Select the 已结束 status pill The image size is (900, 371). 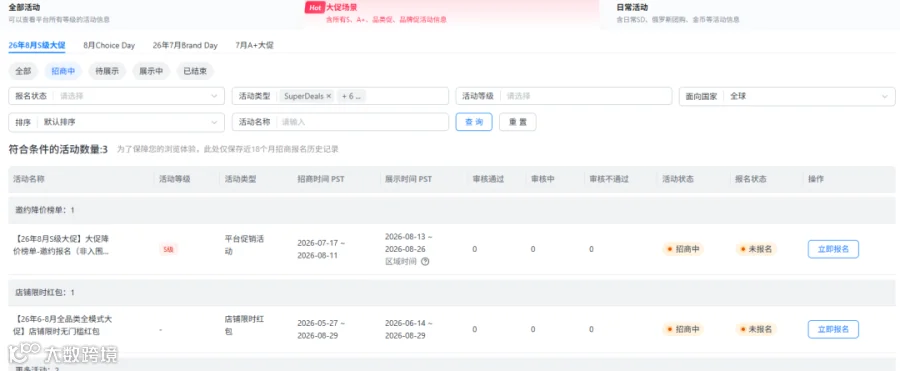click(x=195, y=71)
